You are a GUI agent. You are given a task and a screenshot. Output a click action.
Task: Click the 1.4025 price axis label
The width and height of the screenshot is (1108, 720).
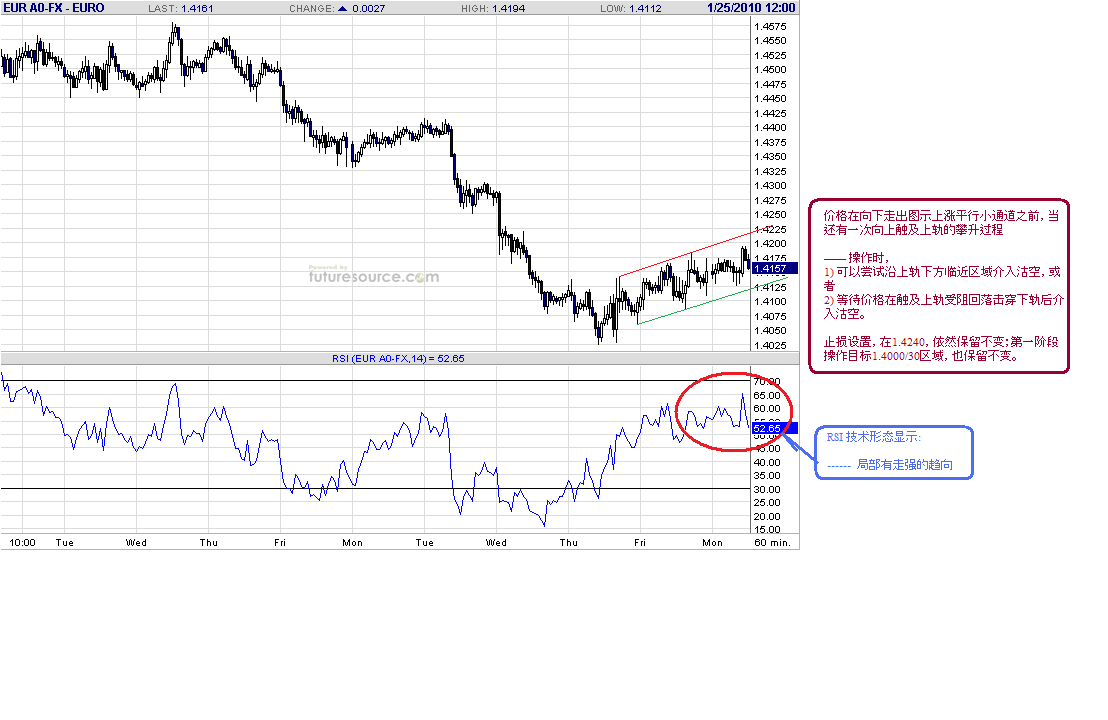(x=770, y=346)
